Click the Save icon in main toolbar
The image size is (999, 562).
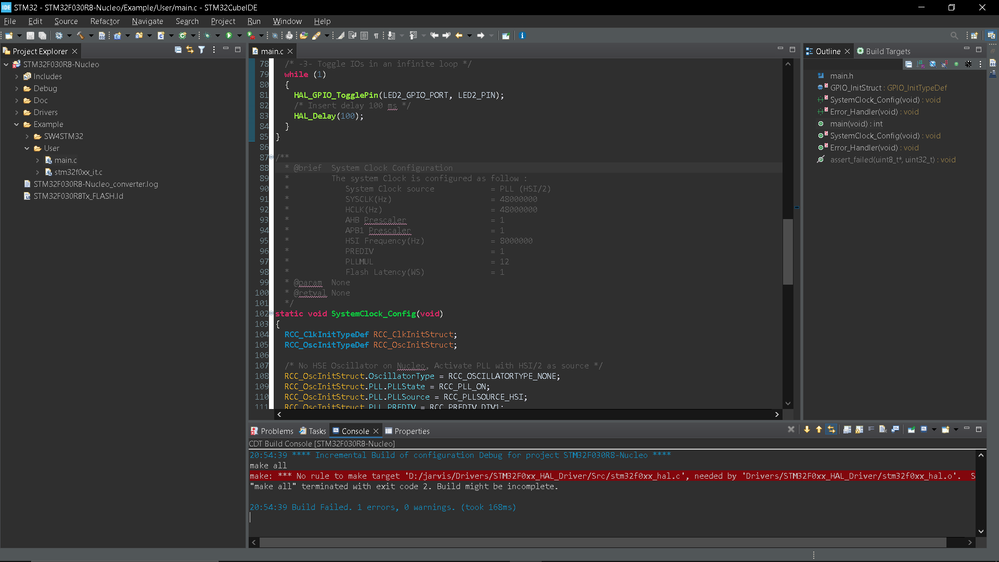tap(30, 36)
